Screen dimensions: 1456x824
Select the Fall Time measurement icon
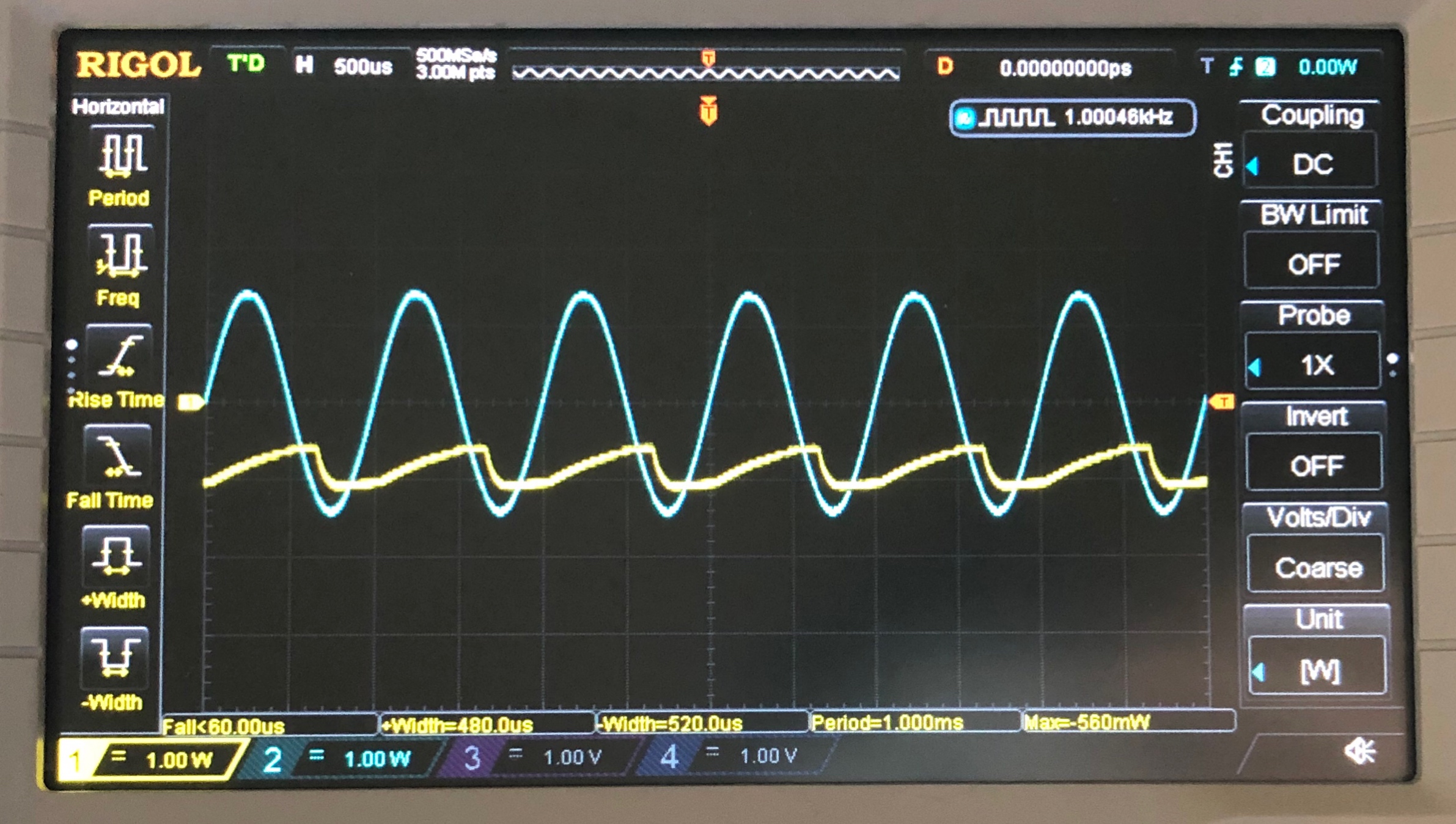[118, 455]
